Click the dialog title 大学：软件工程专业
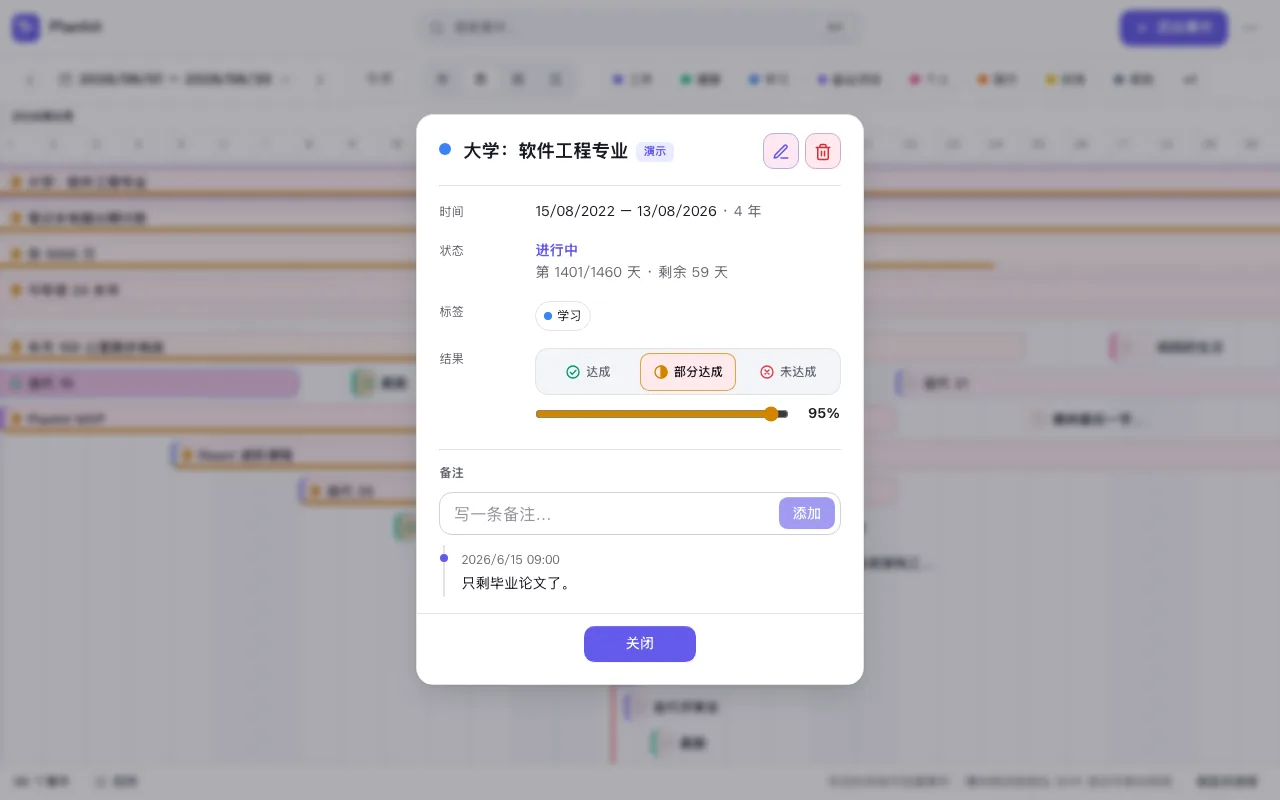 point(545,151)
